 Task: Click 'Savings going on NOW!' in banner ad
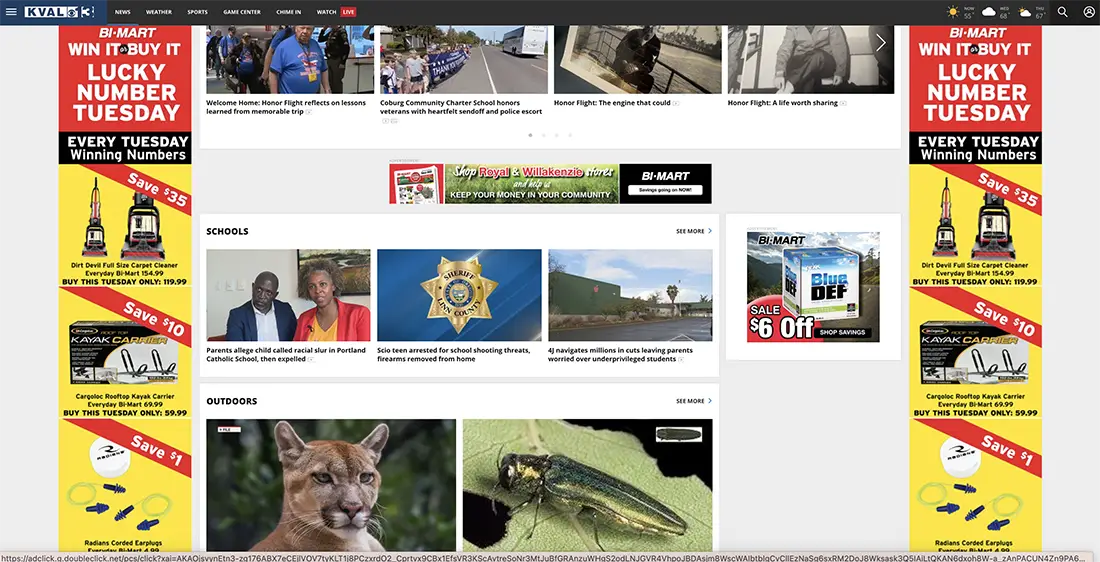tap(665, 190)
